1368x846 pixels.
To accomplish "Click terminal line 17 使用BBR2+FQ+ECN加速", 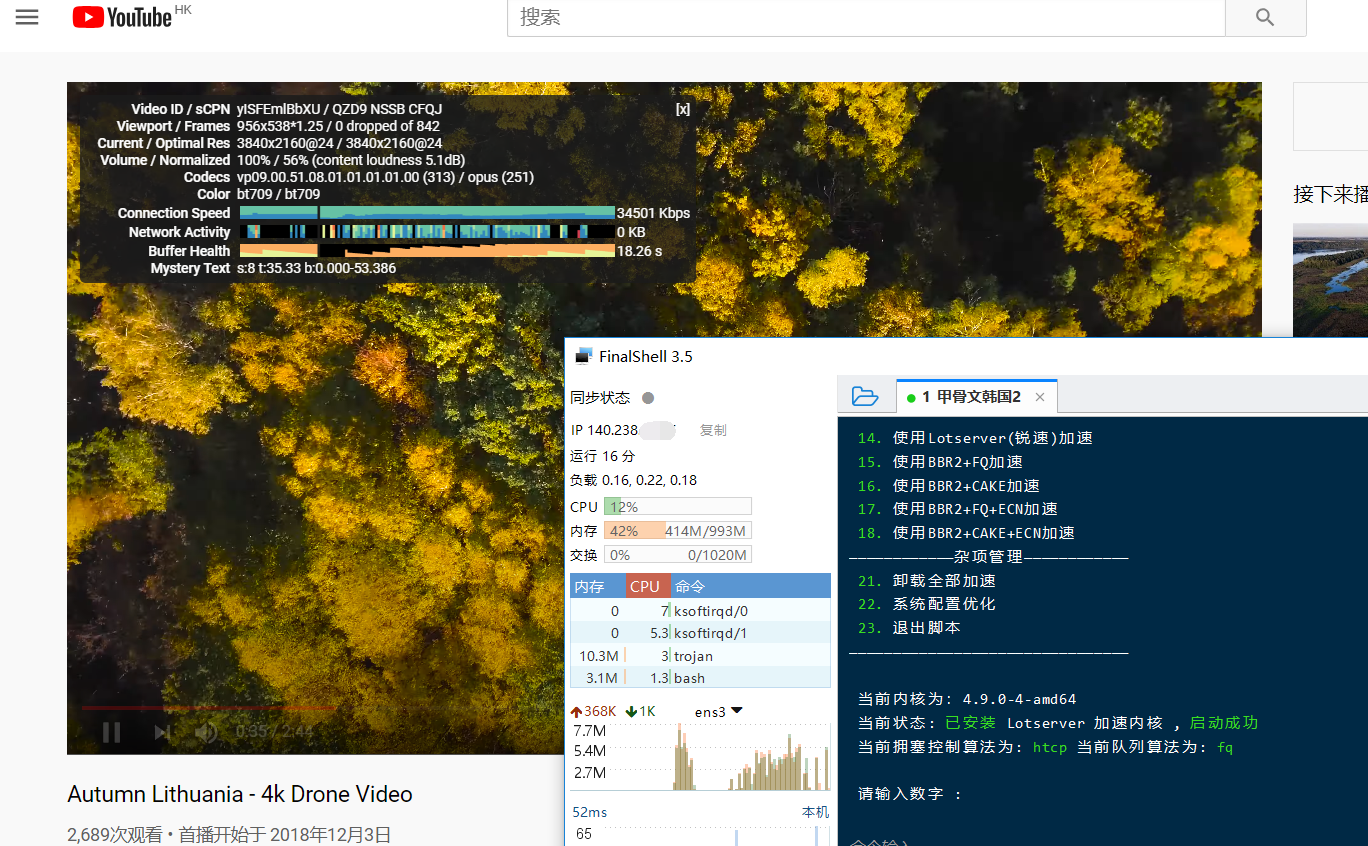I will coord(958,509).
